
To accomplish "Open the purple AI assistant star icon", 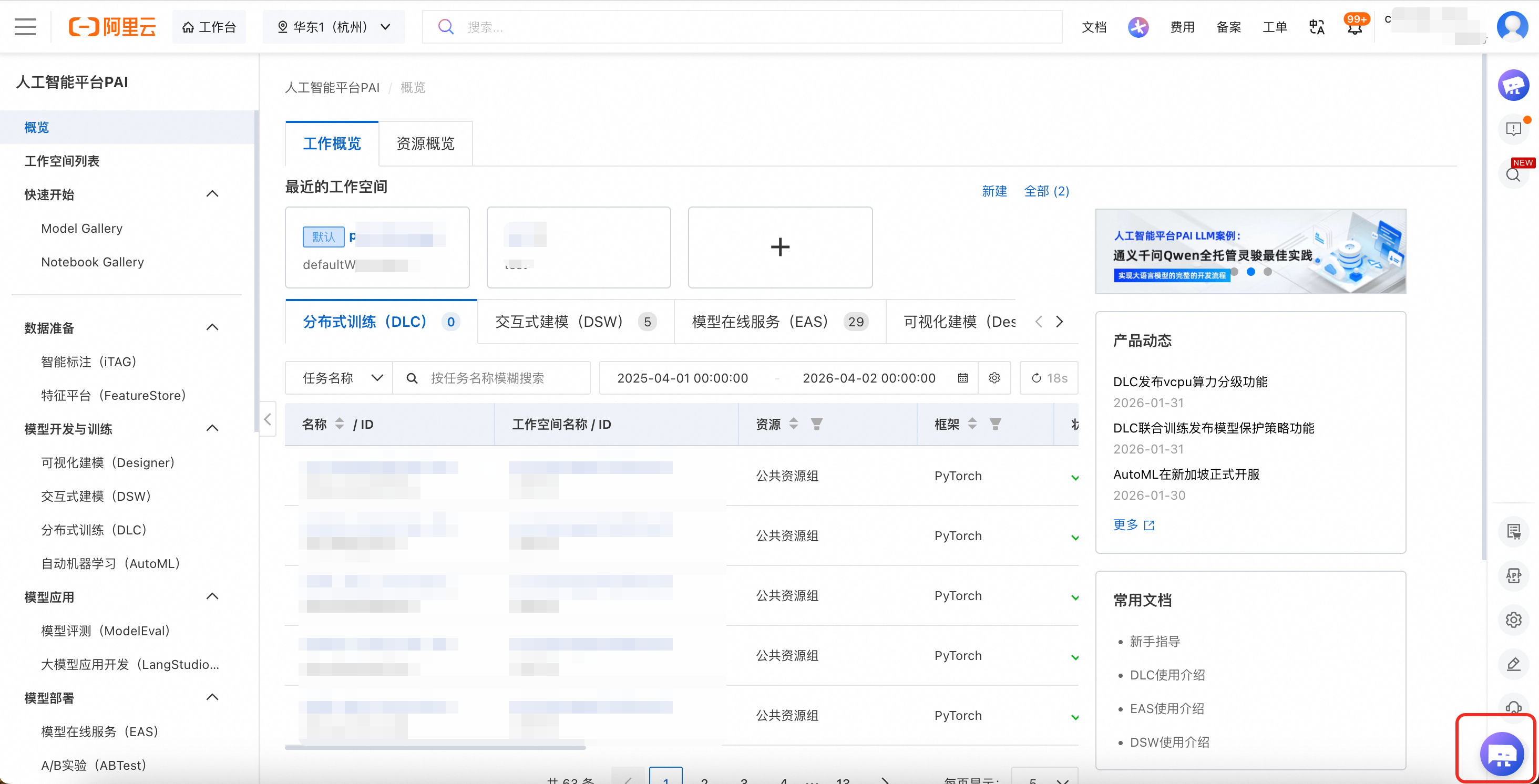I will (x=1137, y=27).
